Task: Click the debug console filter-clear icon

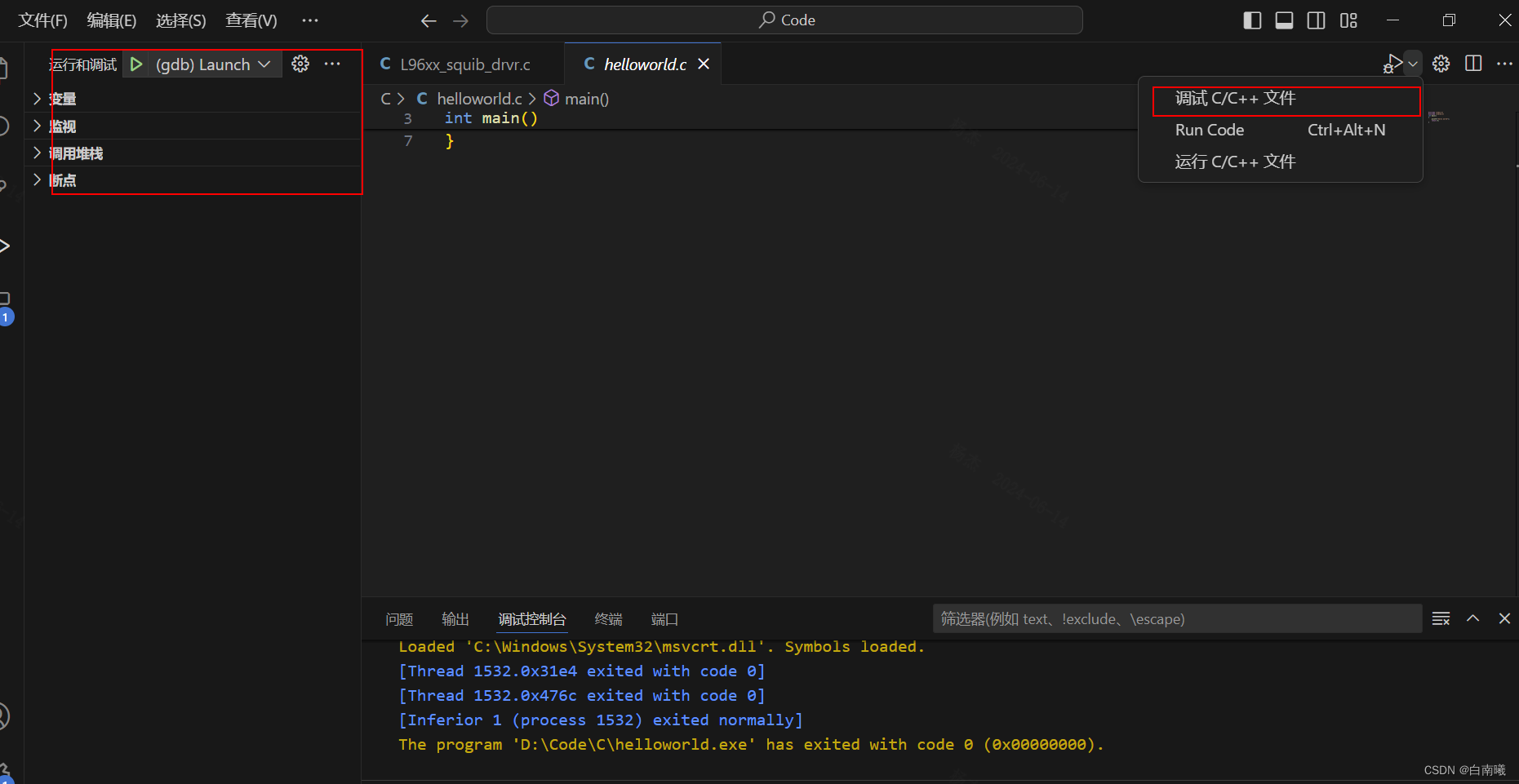Action: tap(1441, 618)
